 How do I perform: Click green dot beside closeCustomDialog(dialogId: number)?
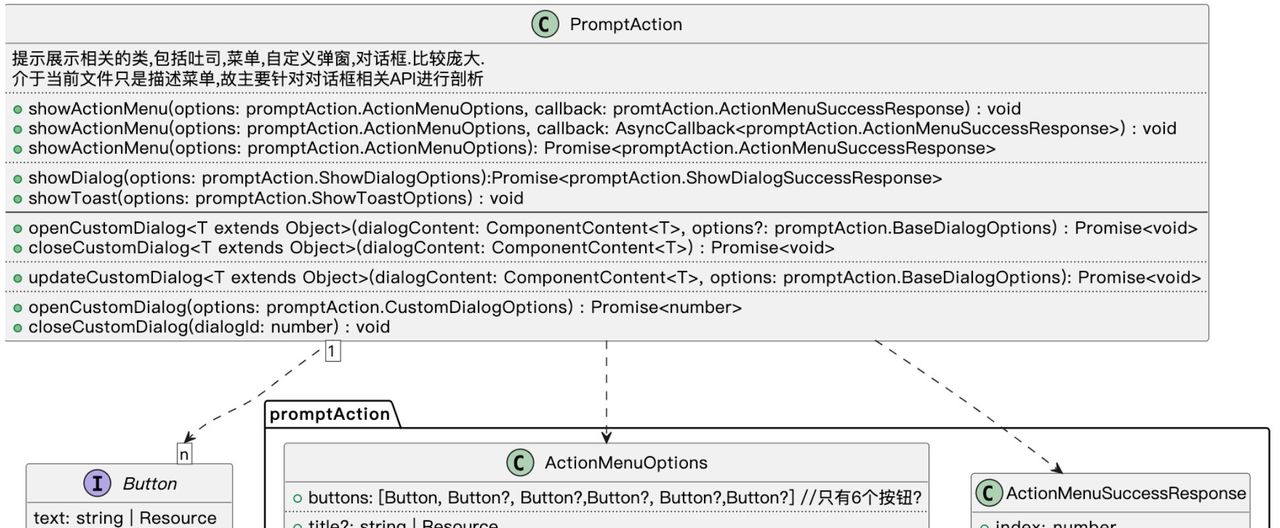[x=18, y=327]
